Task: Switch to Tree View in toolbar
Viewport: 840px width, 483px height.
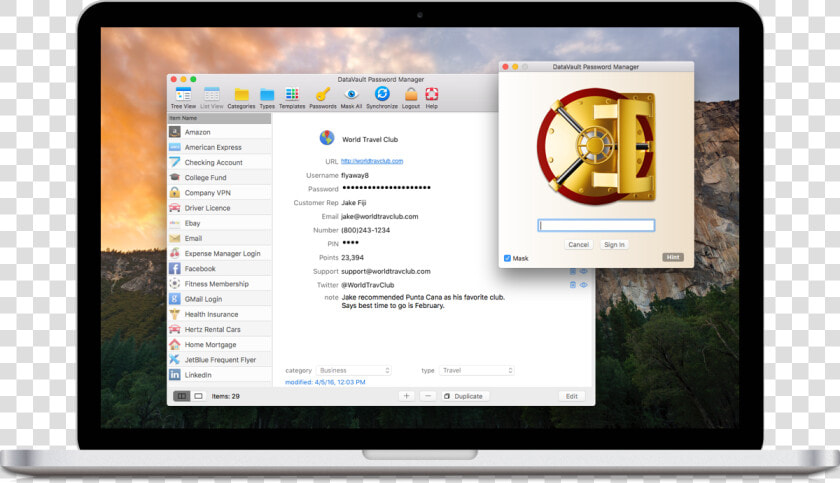Action: click(183, 99)
